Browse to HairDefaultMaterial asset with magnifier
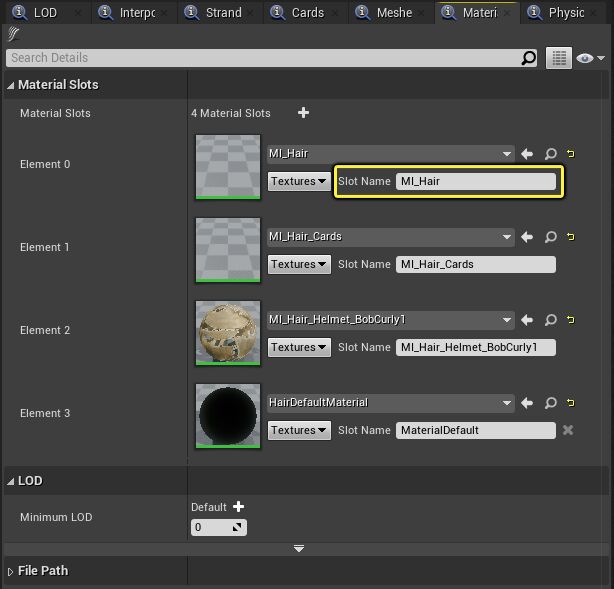This screenshot has height=589, width=614. pos(550,403)
